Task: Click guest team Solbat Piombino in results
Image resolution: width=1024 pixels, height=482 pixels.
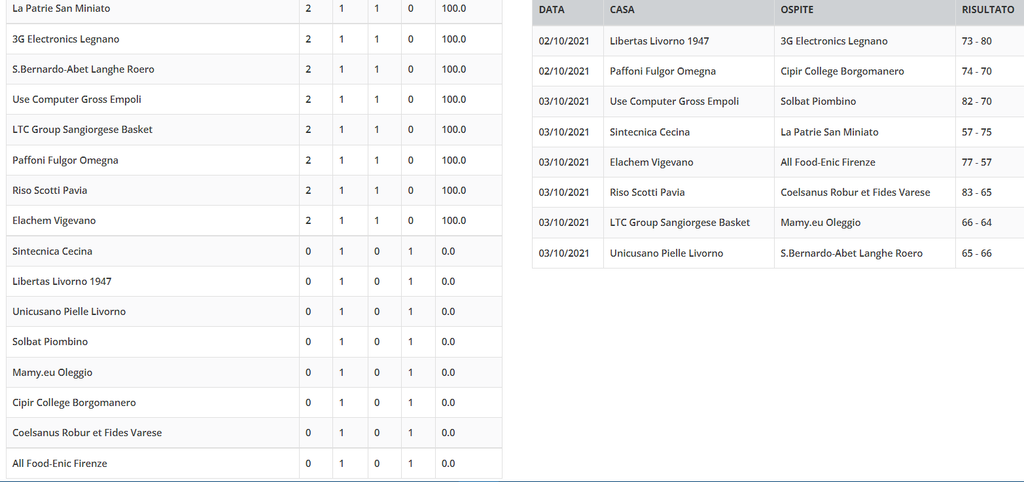Action: tap(818, 101)
